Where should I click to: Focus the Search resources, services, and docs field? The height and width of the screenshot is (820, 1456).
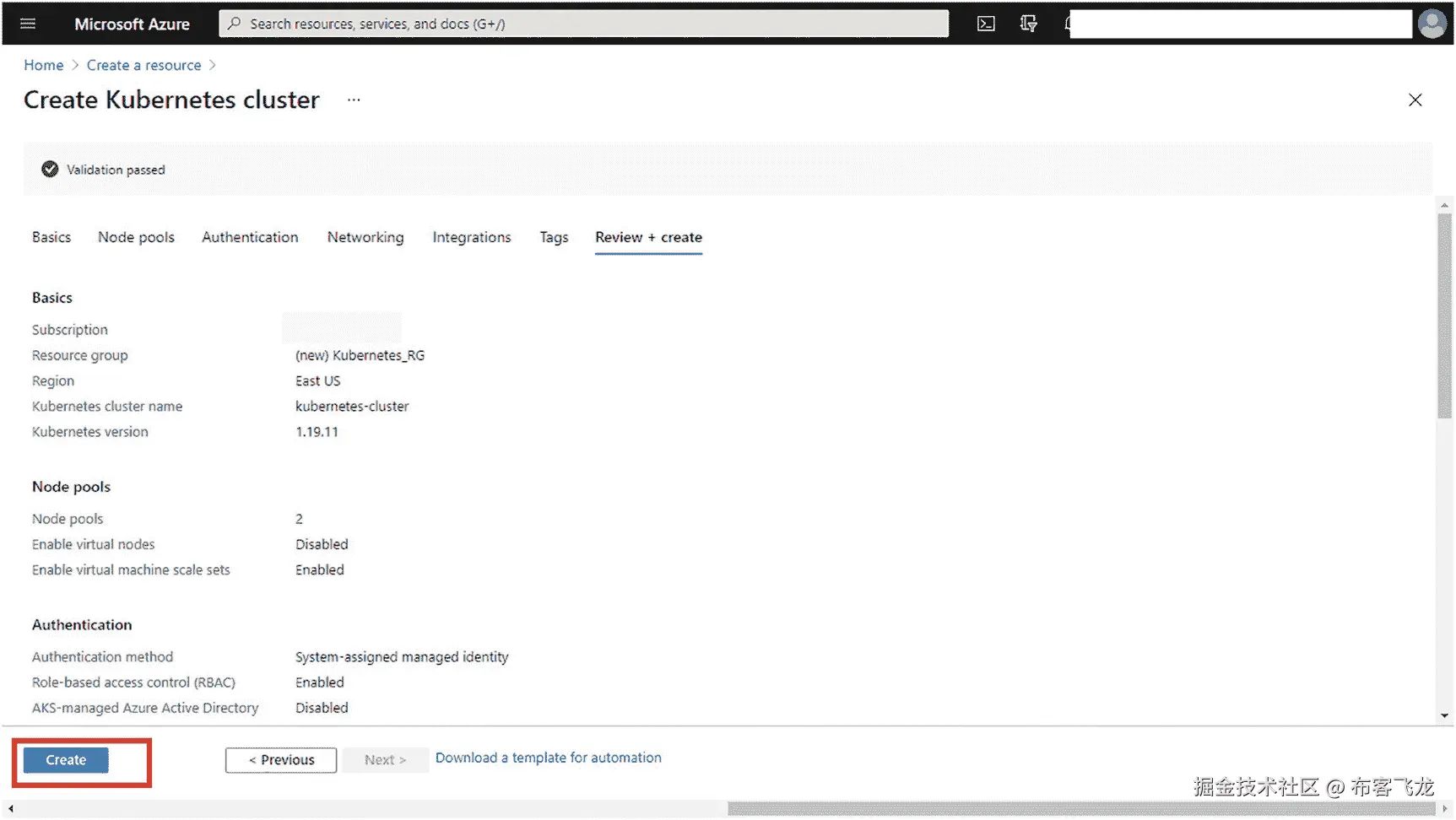click(583, 24)
